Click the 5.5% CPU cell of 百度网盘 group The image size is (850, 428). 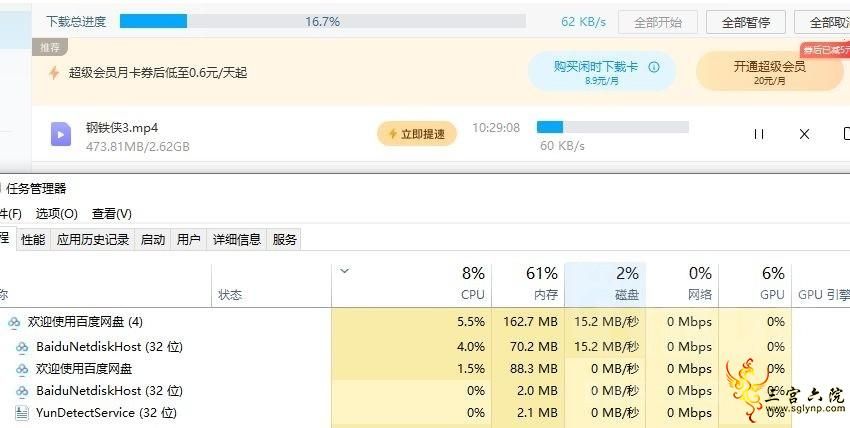pos(412,322)
